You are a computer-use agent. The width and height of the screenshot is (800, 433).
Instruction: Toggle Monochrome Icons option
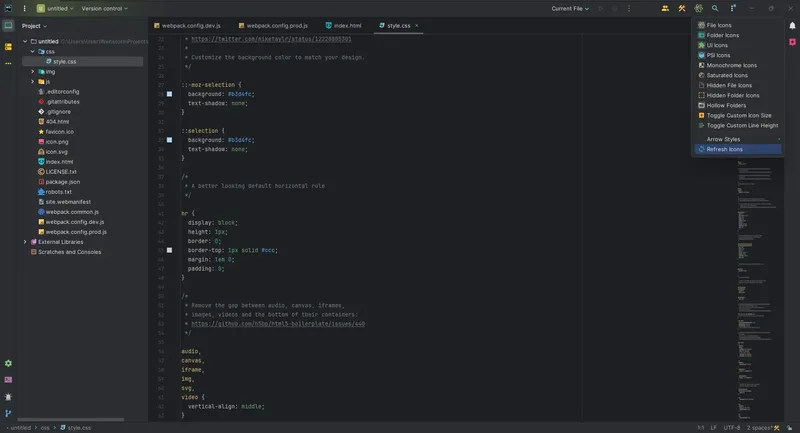[x=731, y=65]
